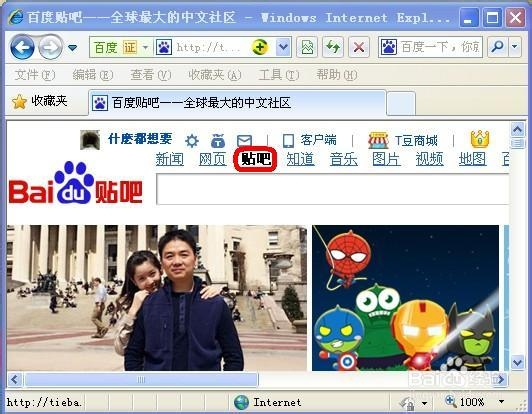The width and height of the screenshot is (532, 414).
Task: Click the green 百度 证 certificate badge
Action: click(115, 47)
